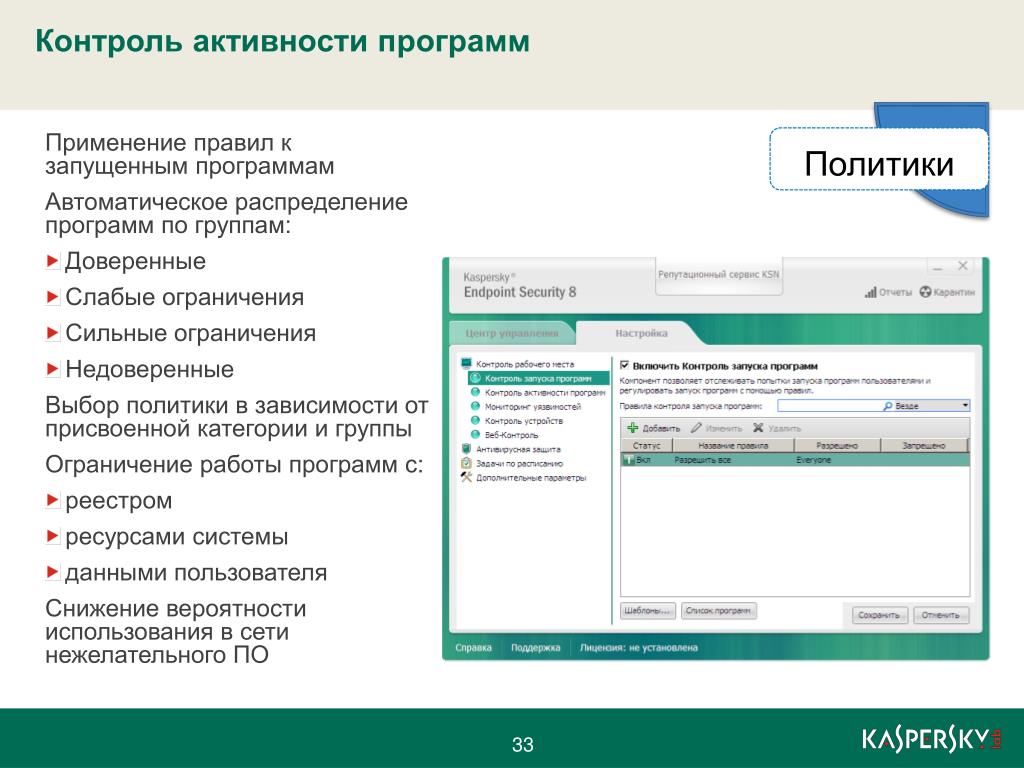Click the Контроль активности программ green bullet
1024x768 pixels.
coord(475,392)
